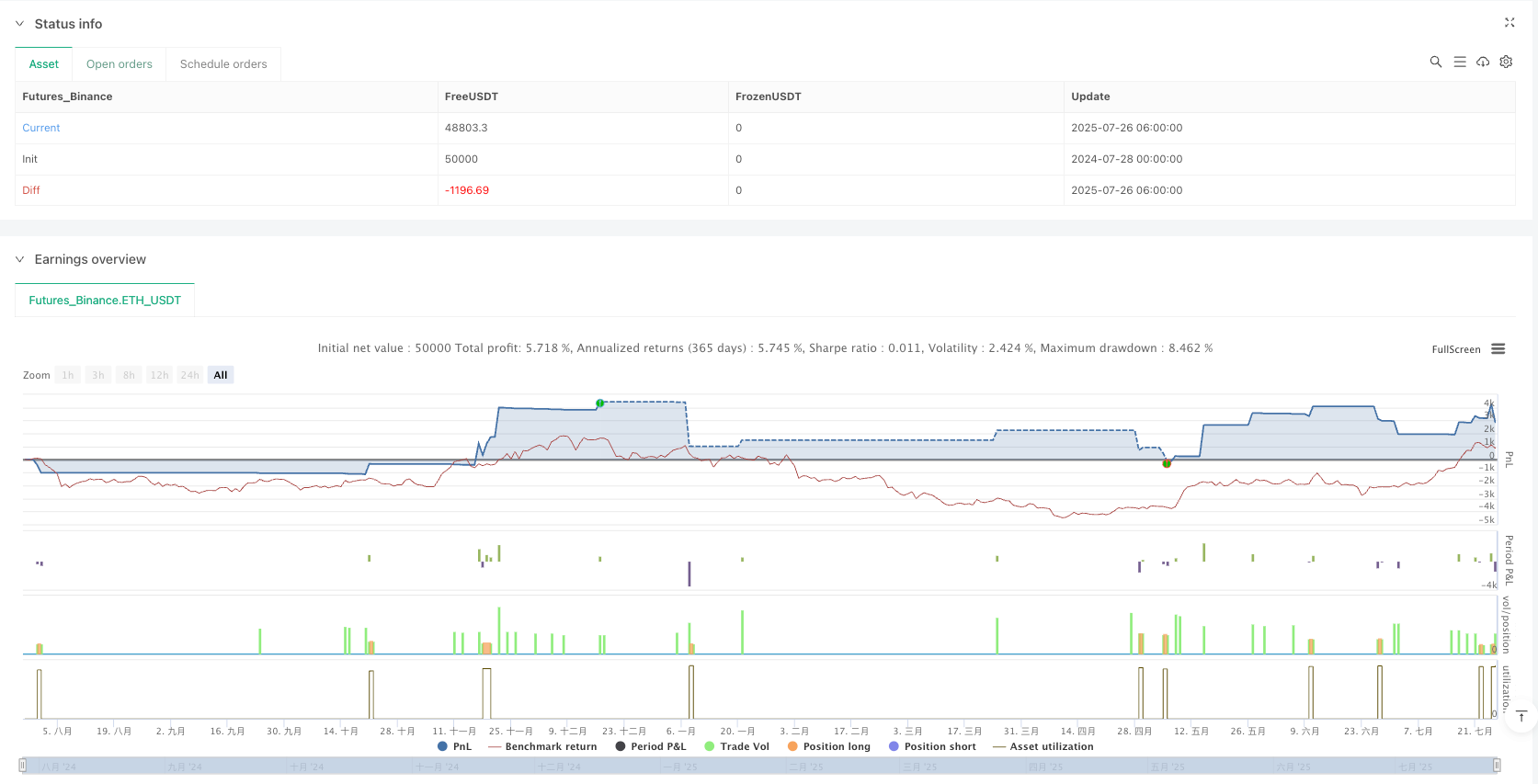The width and height of the screenshot is (1538, 784).
Task: Select the Futures_Binance.ETH_USDT tab
Action: pos(105,301)
